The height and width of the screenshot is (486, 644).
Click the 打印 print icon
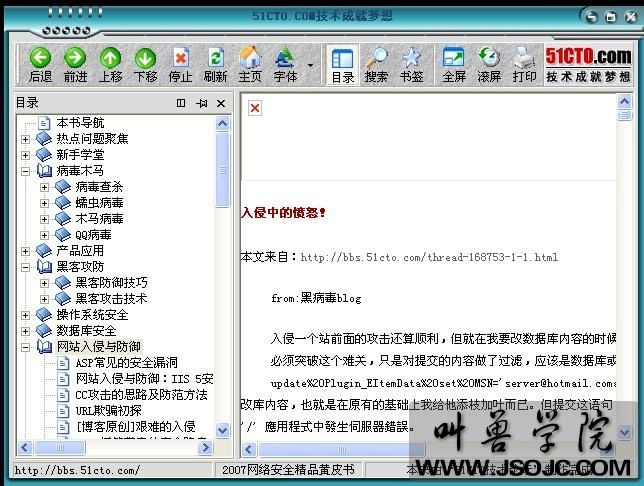pyautogui.click(x=524, y=58)
